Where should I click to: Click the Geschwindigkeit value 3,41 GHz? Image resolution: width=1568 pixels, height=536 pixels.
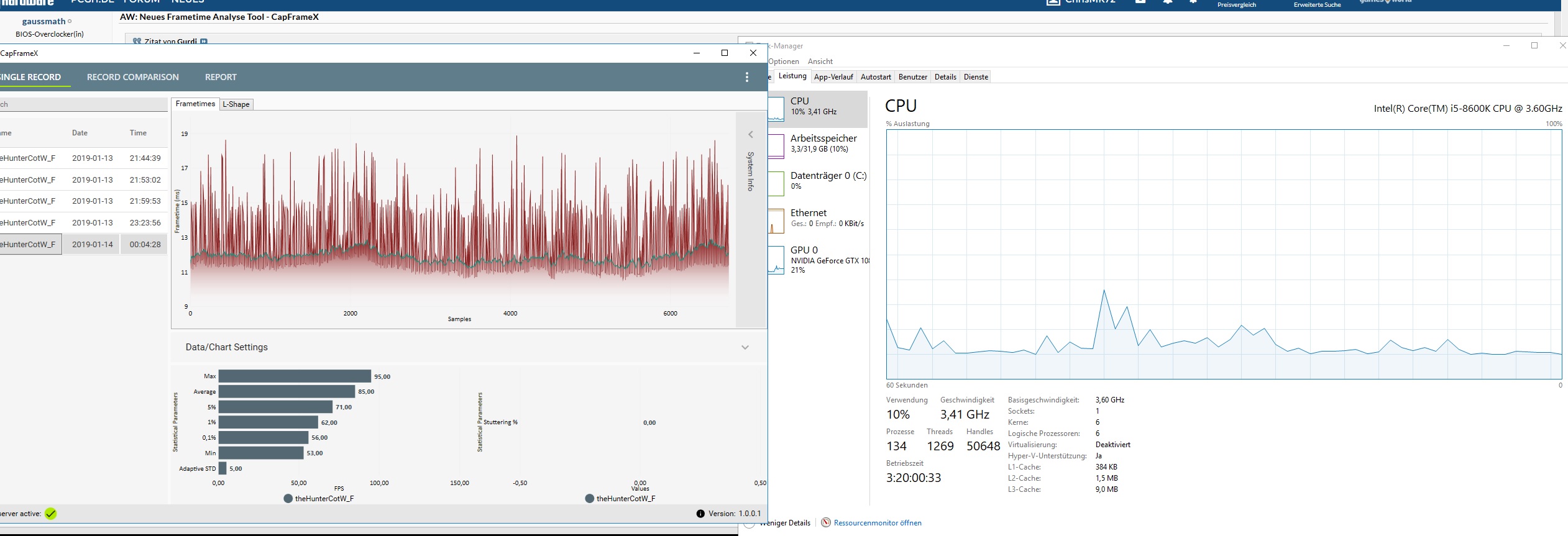point(965,414)
